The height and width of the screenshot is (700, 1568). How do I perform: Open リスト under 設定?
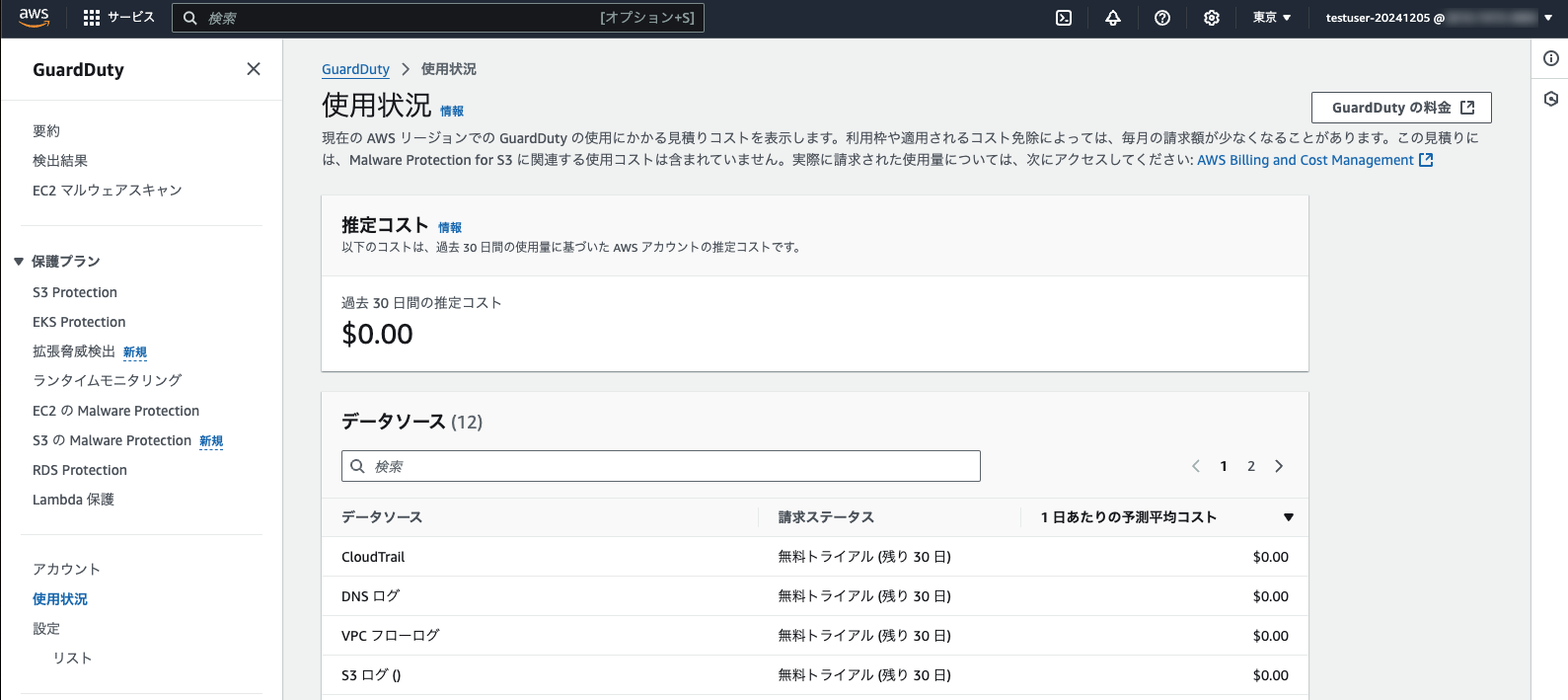72,658
